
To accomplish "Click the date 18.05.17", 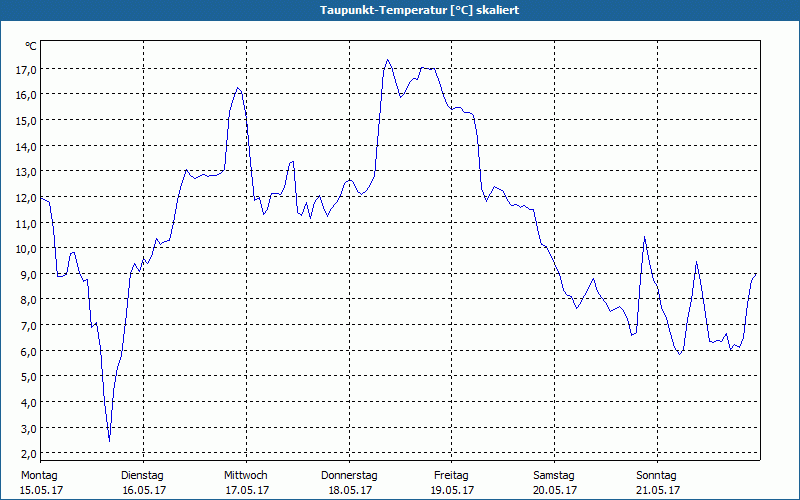I will (350, 490).
